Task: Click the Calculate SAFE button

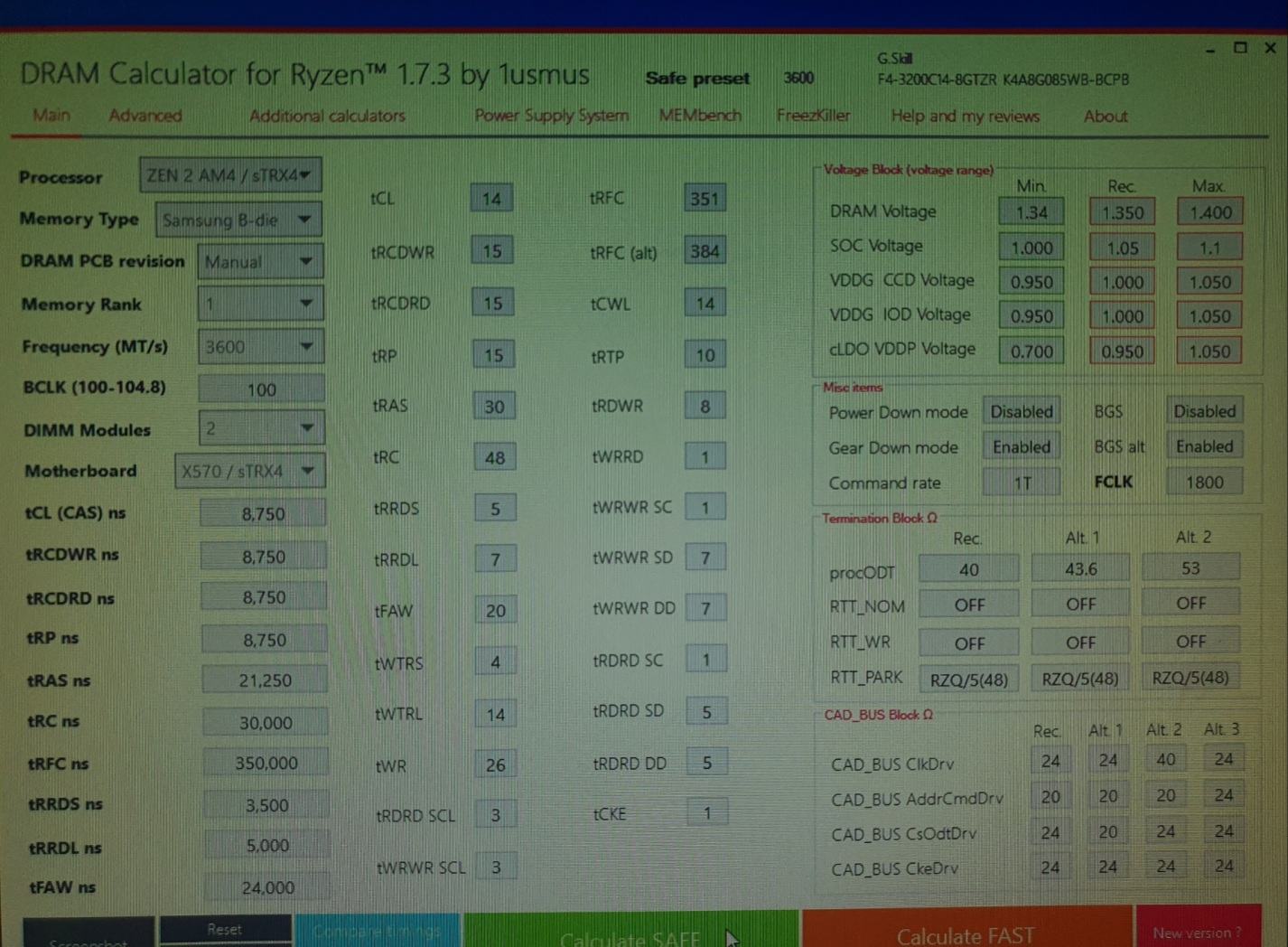Action: tap(630, 931)
